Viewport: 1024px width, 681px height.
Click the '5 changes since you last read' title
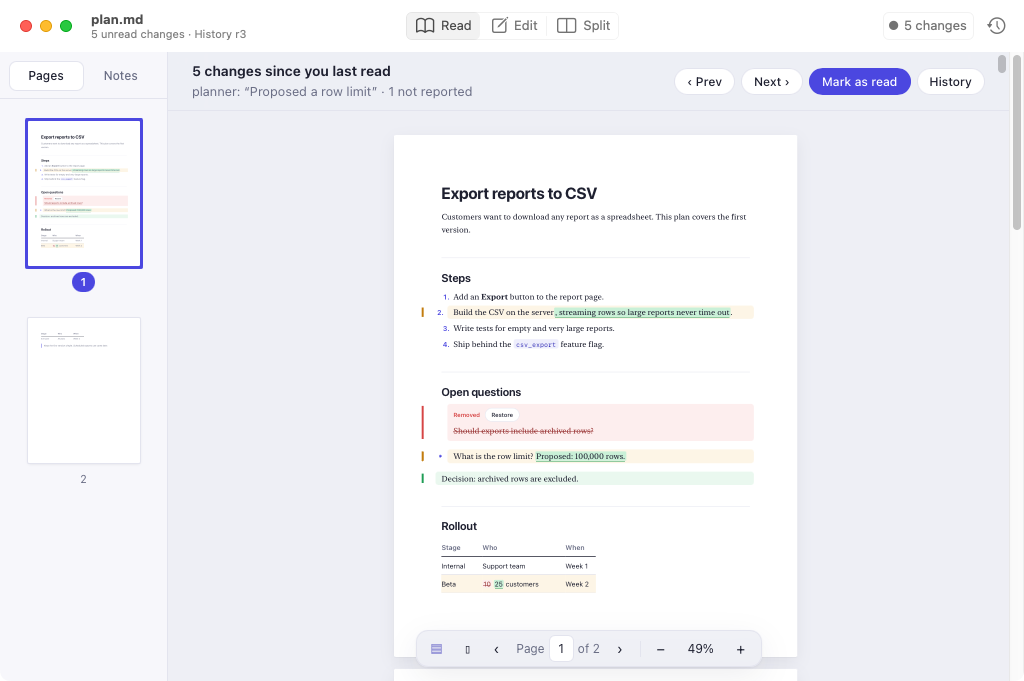pyautogui.click(x=291, y=71)
